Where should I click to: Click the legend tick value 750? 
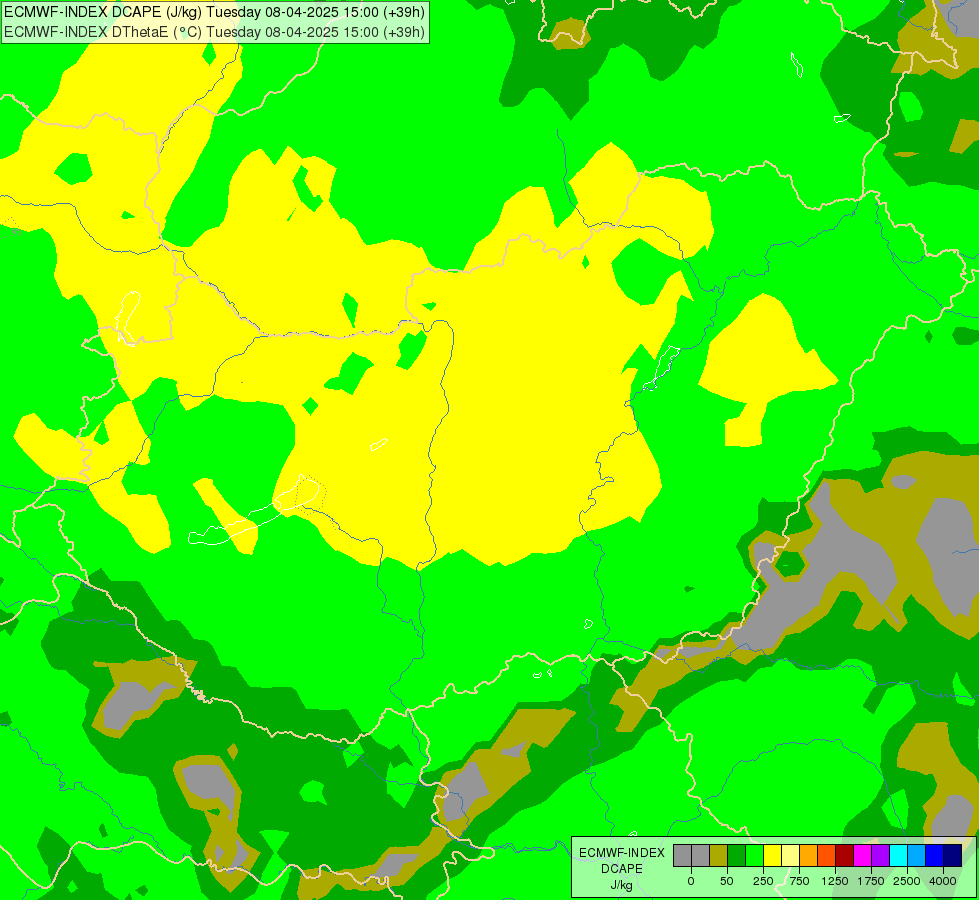[799, 881]
